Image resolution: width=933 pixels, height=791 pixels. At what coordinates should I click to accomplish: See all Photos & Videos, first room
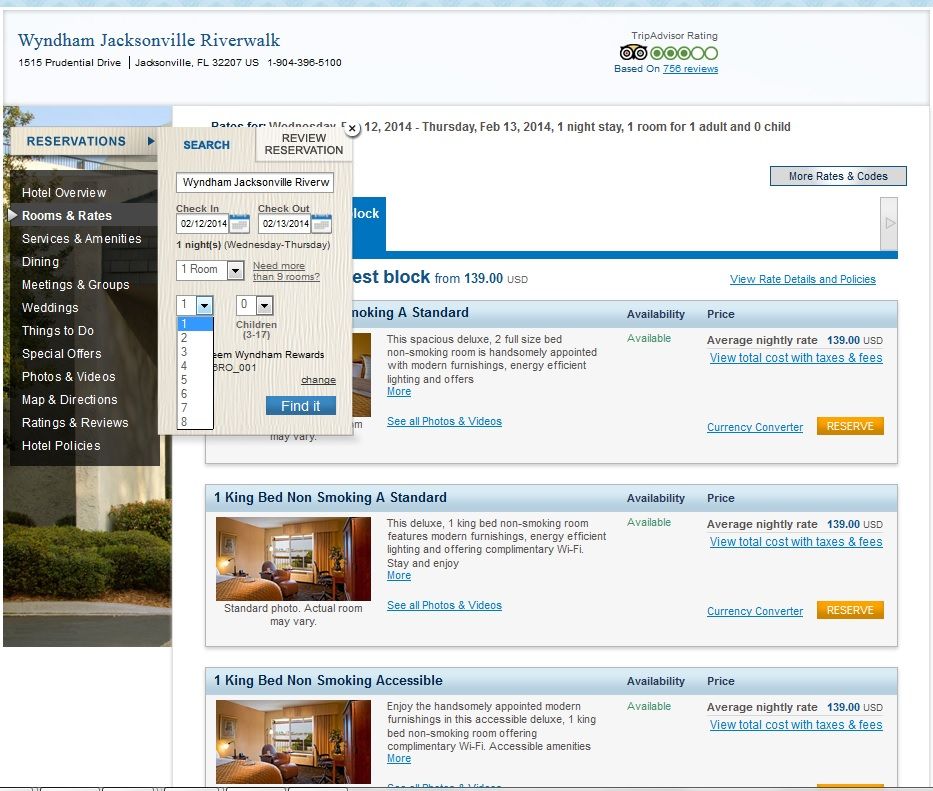pos(444,421)
